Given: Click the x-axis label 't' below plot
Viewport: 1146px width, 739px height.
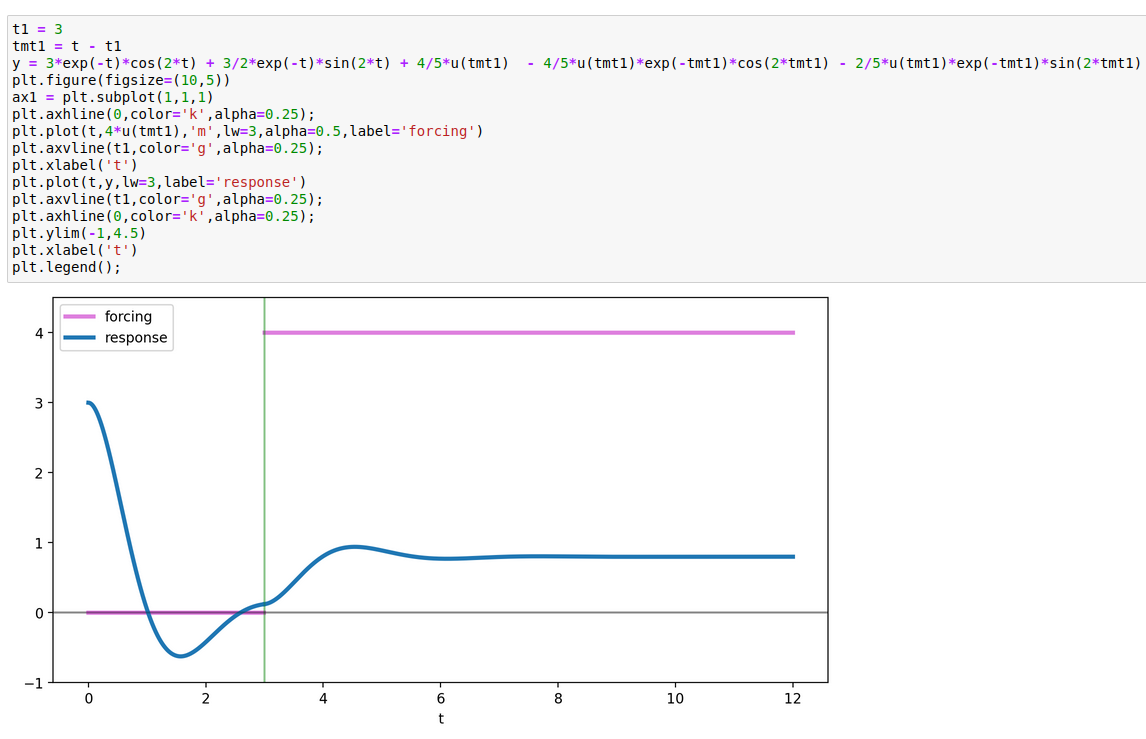Looking at the screenshot, I should [x=441, y=719].
